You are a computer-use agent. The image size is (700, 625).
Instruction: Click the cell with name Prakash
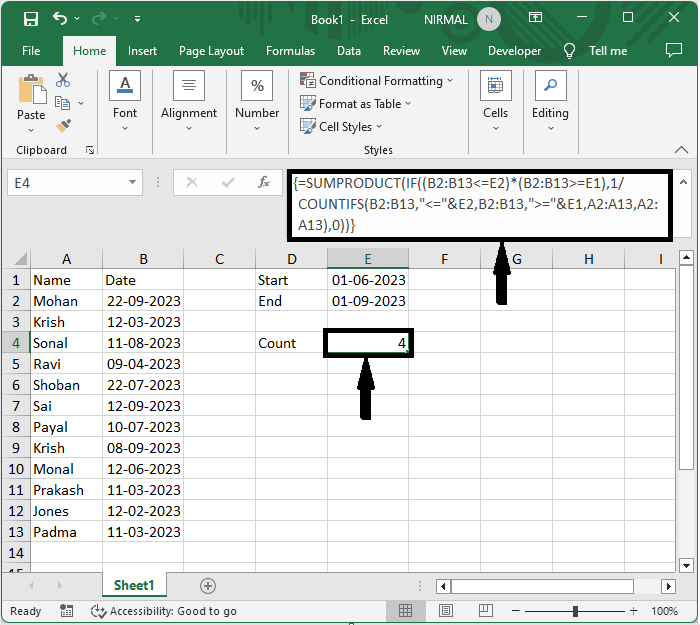coord(66,490)
